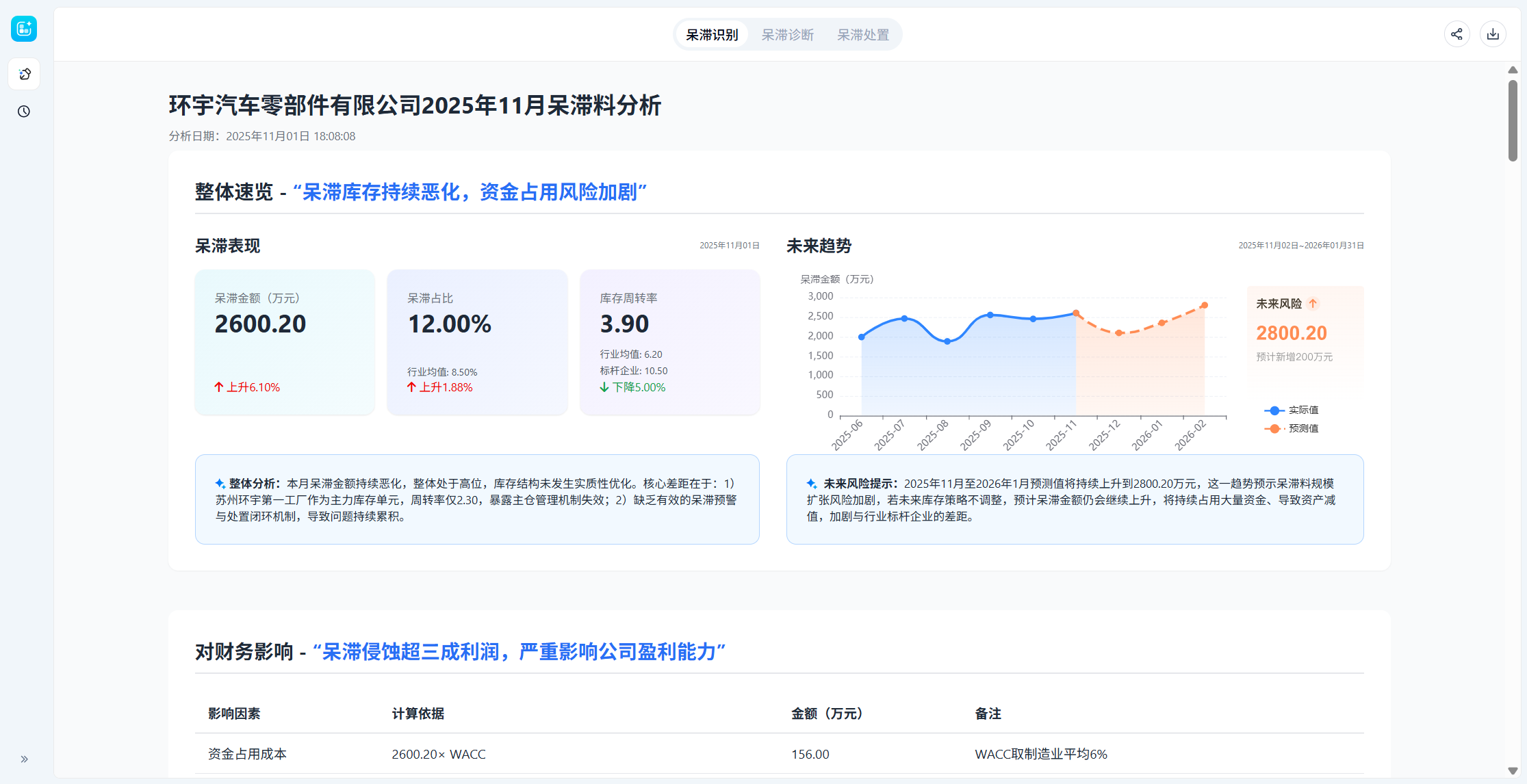The height and width of the screenshot is (784, 1527).
Task: Click the 未来风险 up-arrow icon
Action: [1313, 304]
